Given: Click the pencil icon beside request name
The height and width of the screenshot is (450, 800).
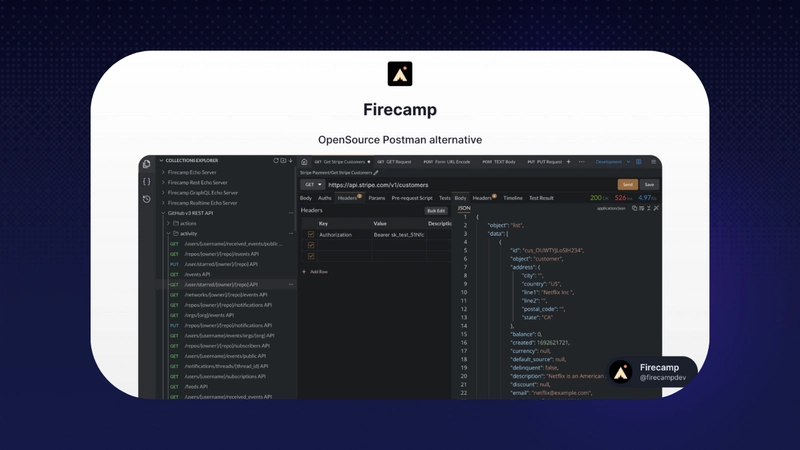Looking at the screenshot, I should tap(376, 172).
